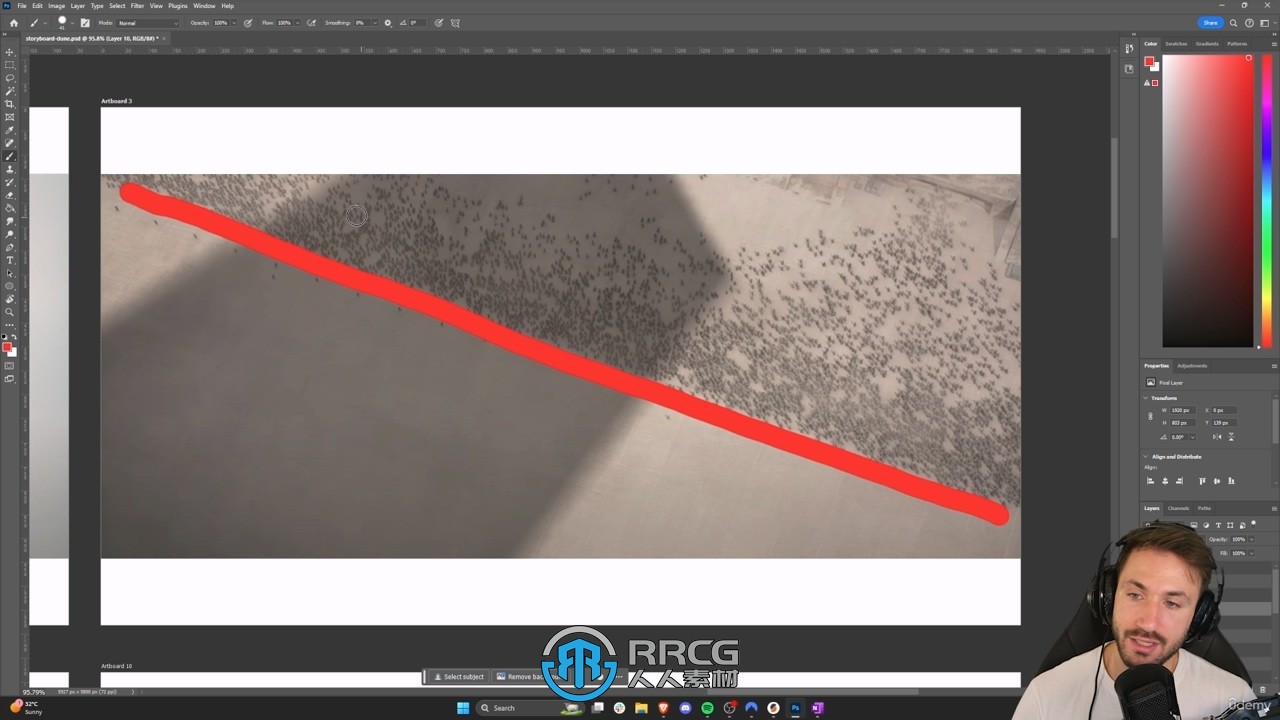Swap foreground and background colors

(x=14, y=337)
